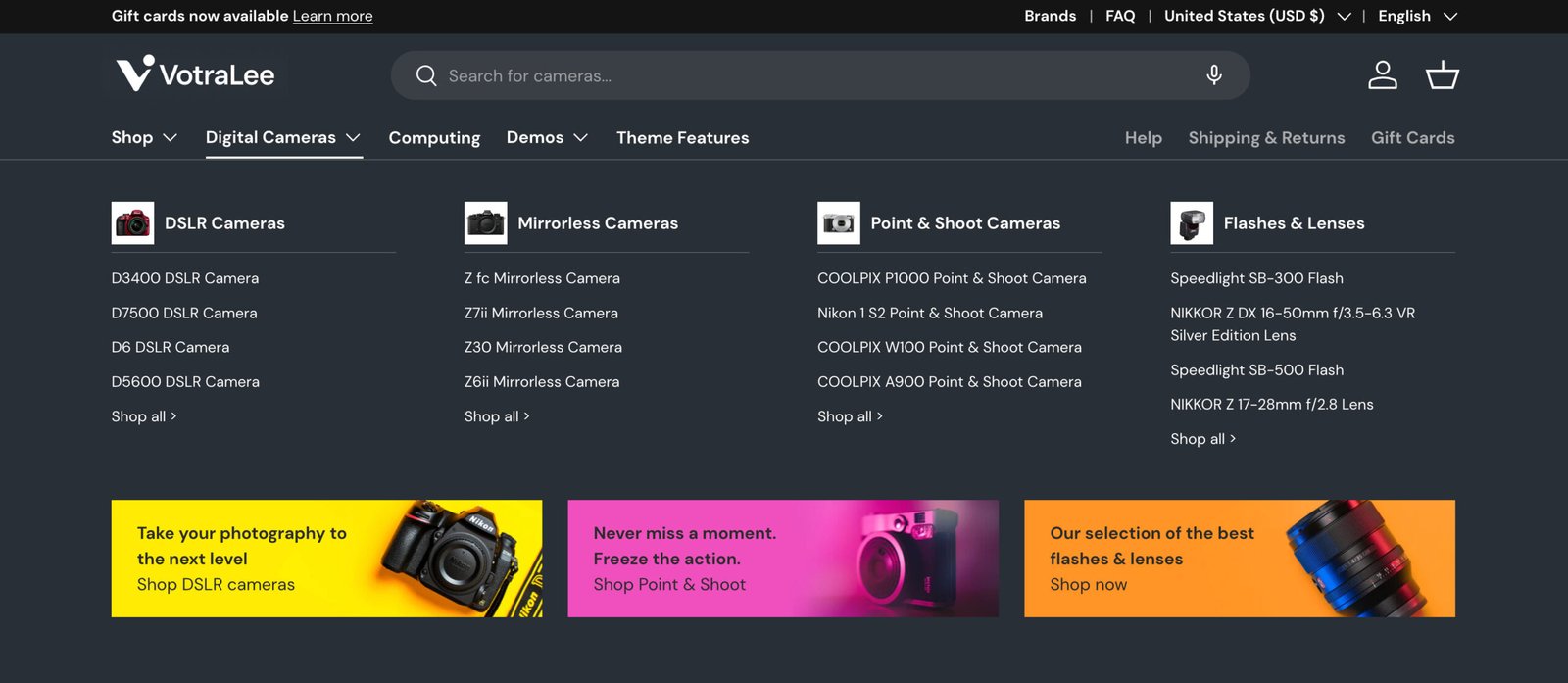
Task: Click the Mirrorless Cameras category image
Action: (485, 223)
